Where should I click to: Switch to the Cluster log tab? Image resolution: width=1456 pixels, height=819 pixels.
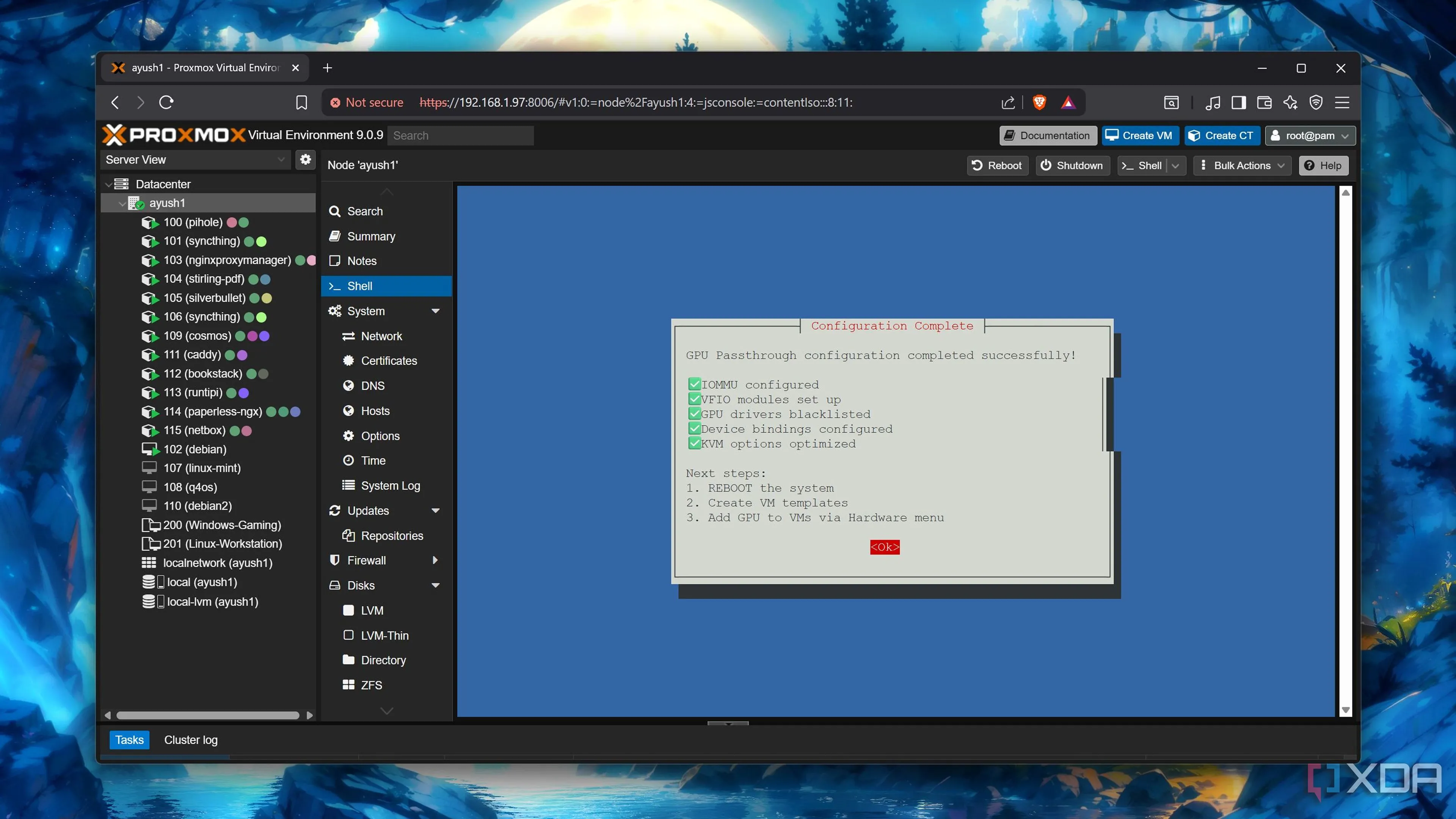tap(190, 740)
